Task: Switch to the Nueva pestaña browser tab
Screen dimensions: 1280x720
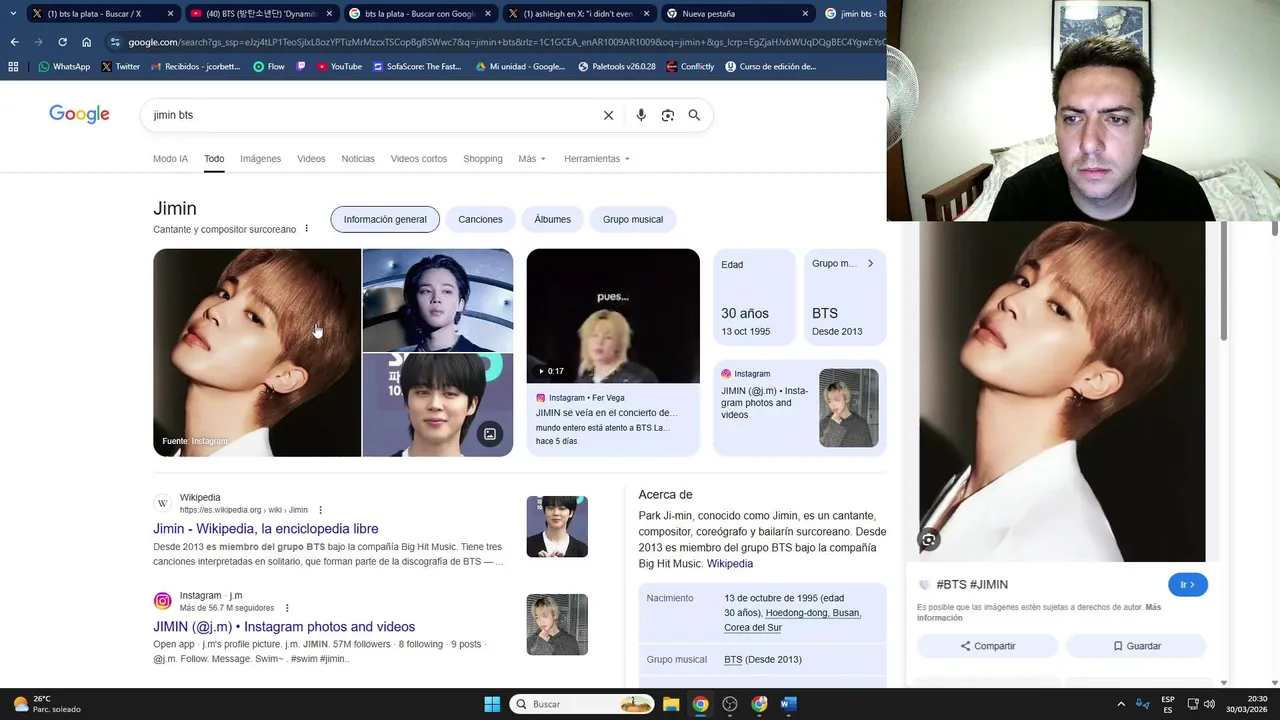Action: pos(738,14)
